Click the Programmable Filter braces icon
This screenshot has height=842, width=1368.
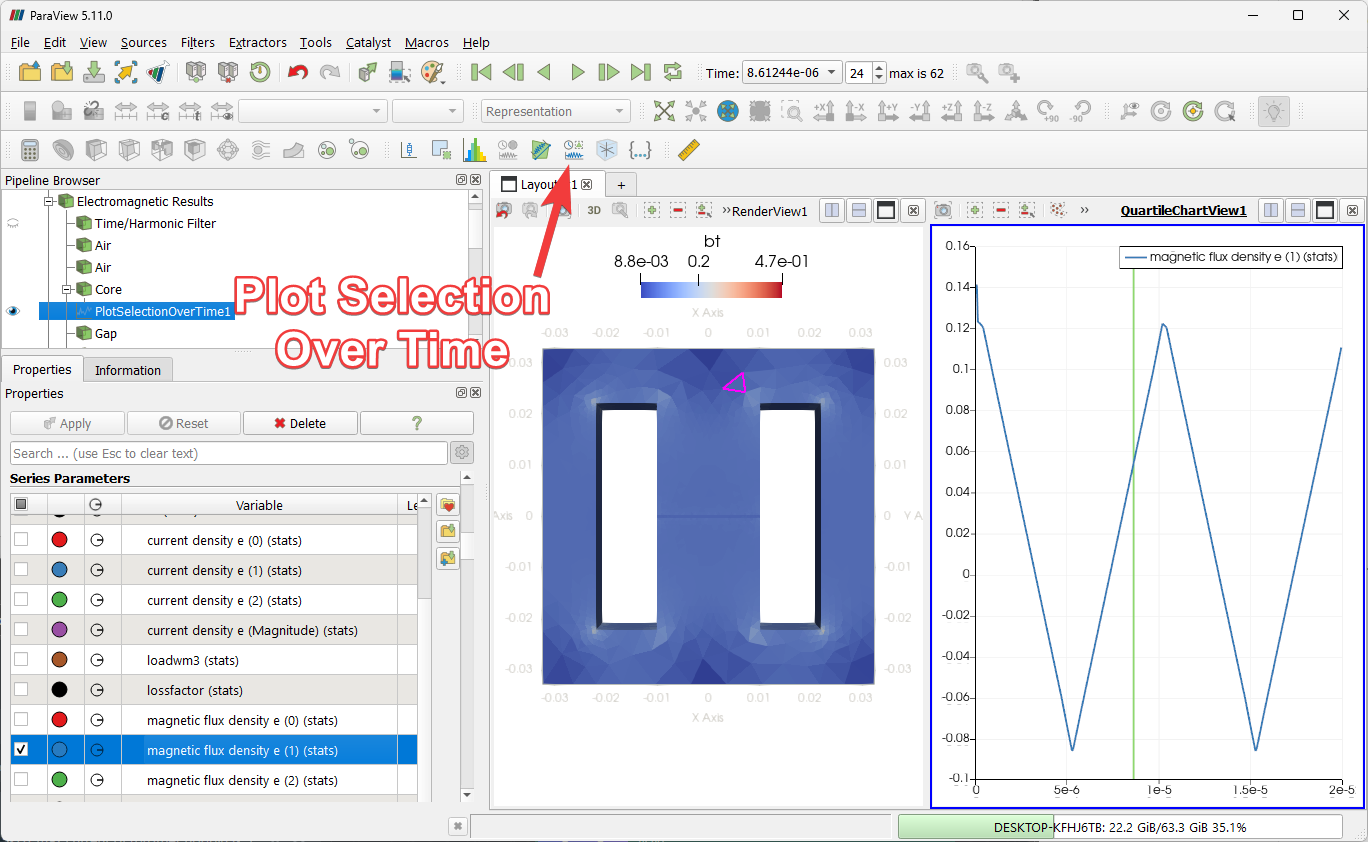[640, 150]
